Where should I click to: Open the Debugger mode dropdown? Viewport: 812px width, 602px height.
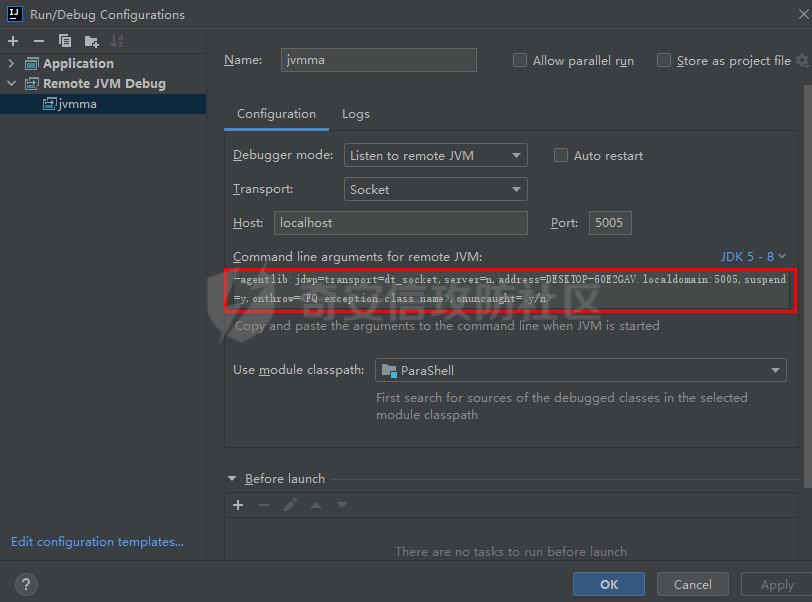click(435, 155)
